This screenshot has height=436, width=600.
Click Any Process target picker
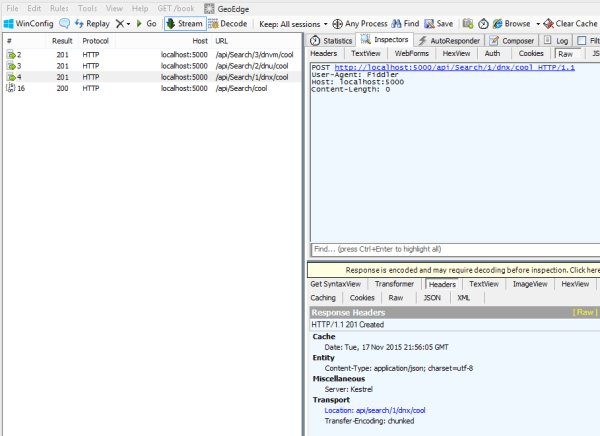click(x=360, y=24)
